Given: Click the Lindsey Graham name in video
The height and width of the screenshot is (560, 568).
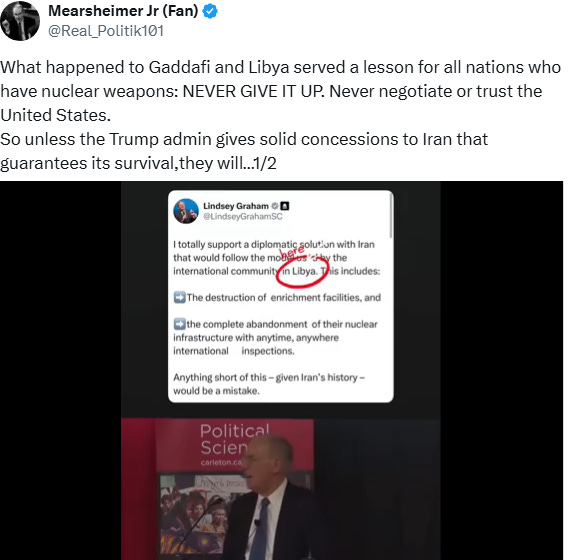Looking at the screenshot, I should click(236, 206).
